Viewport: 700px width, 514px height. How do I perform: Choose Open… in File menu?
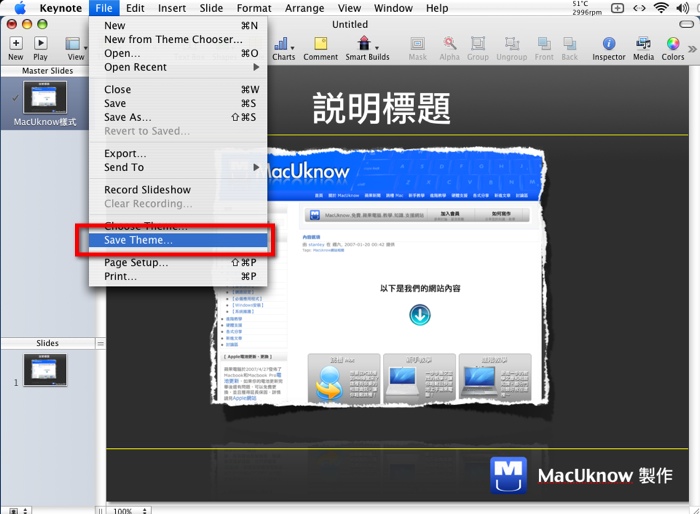(178, 53)
